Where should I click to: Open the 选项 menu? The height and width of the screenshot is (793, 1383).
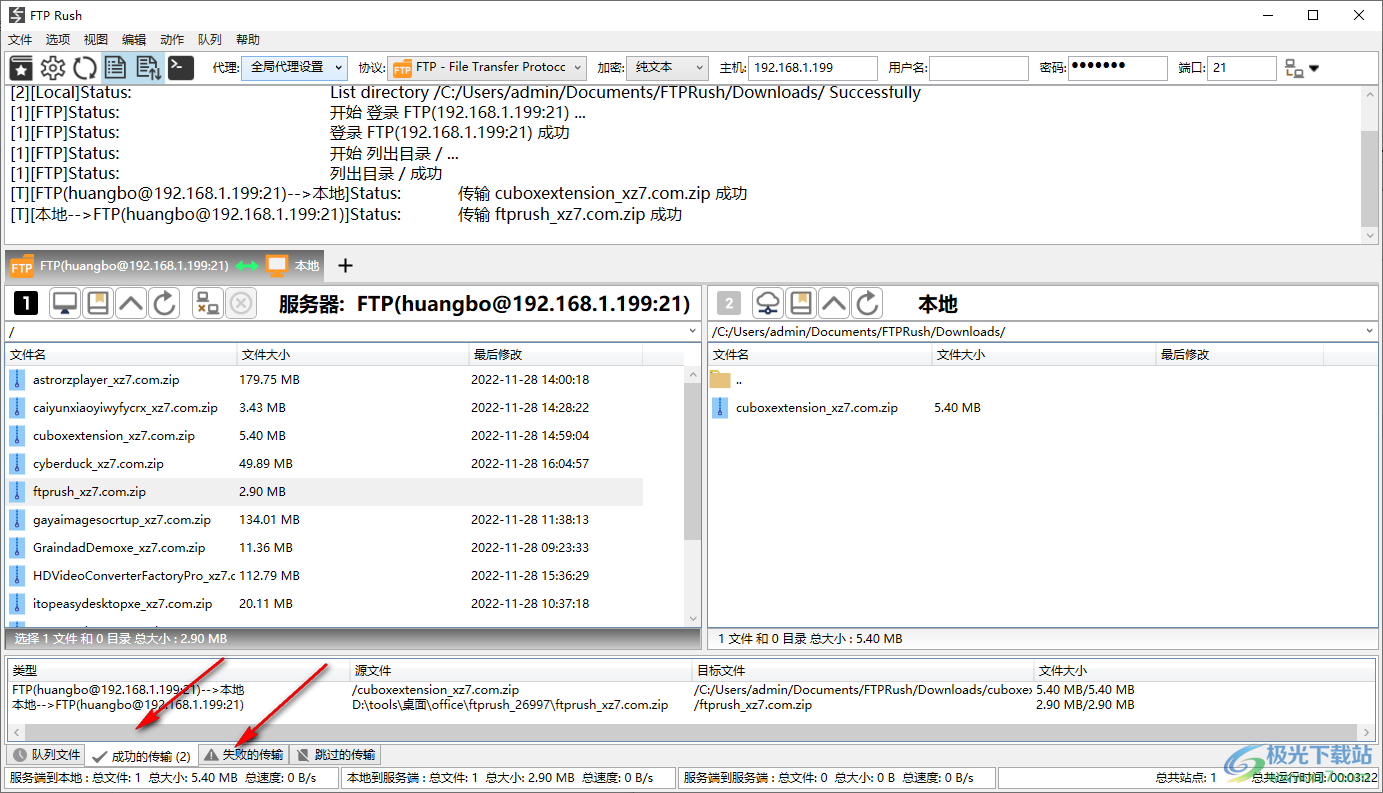(58, 40)
